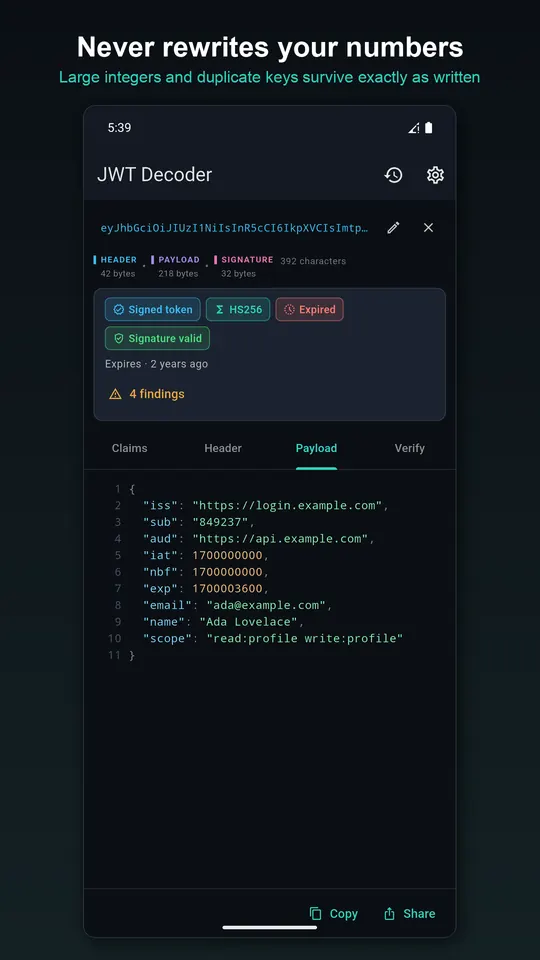Viewport: 540px width, 960px height.
Task: Tap the warning triangle icon beside findings
Action: 115,394
